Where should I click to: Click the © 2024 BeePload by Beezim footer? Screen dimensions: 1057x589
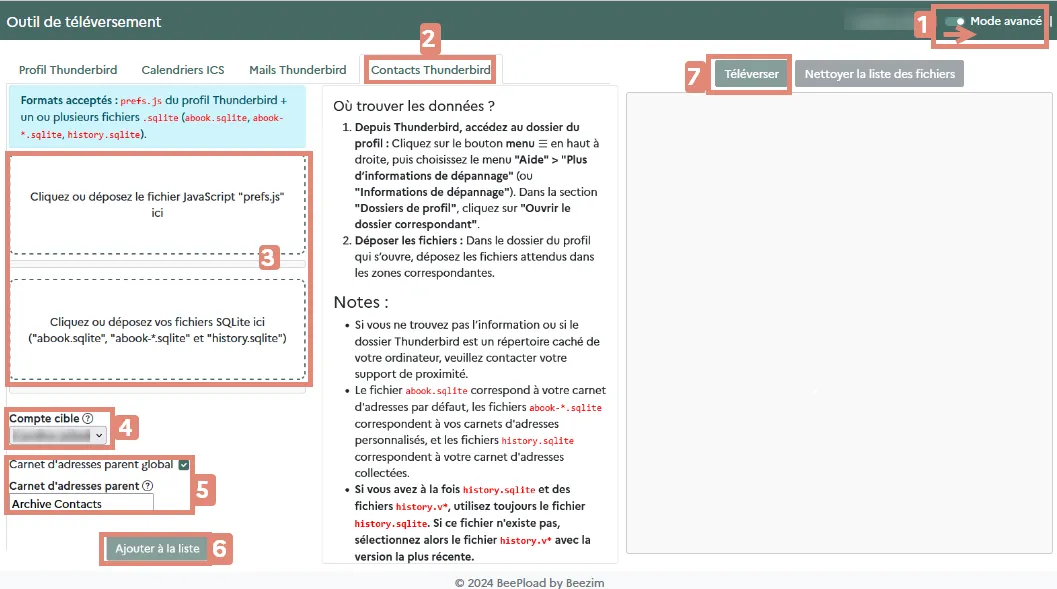point(529,582)
